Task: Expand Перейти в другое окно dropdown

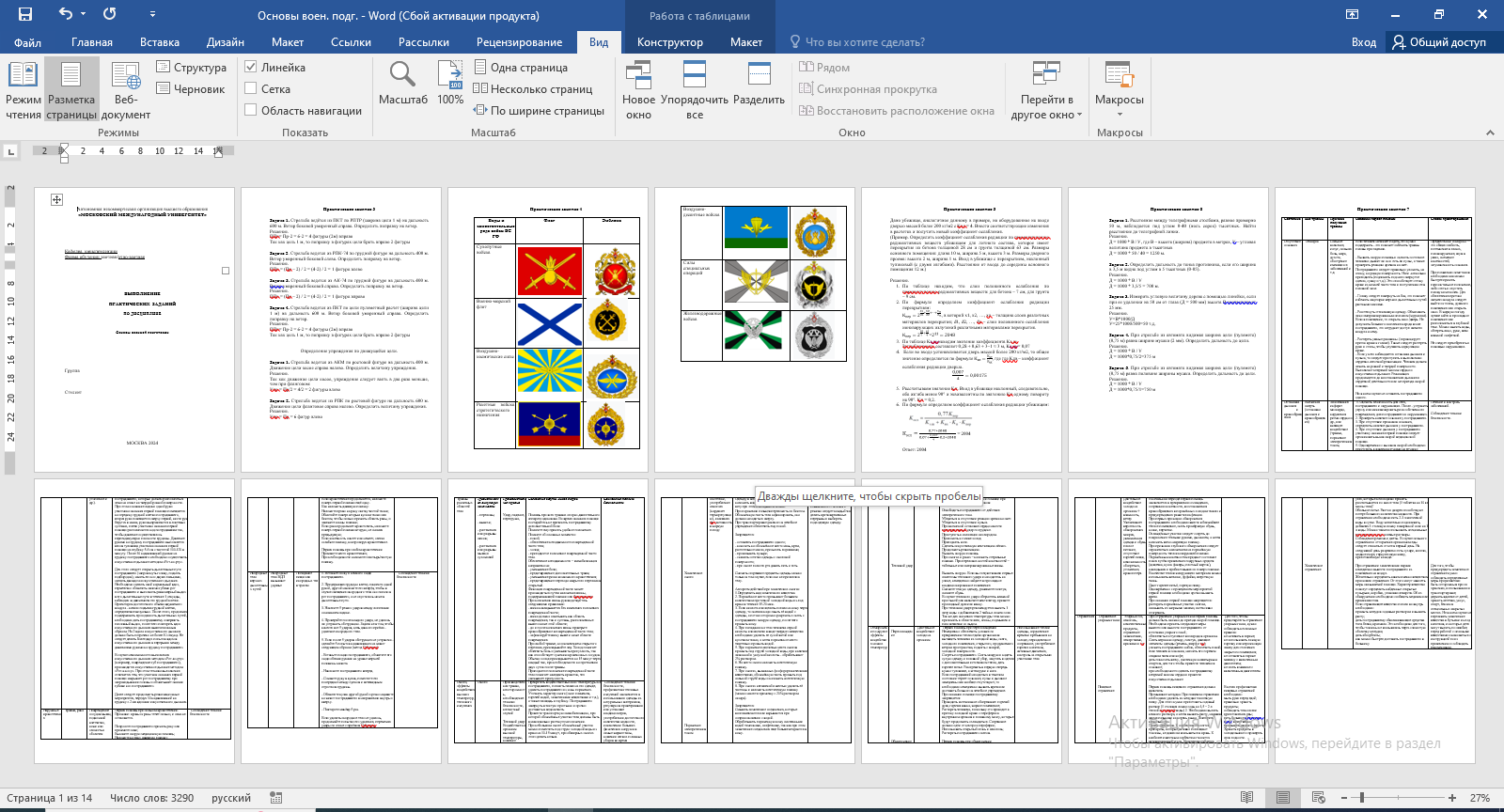Action: (1046, 90)
